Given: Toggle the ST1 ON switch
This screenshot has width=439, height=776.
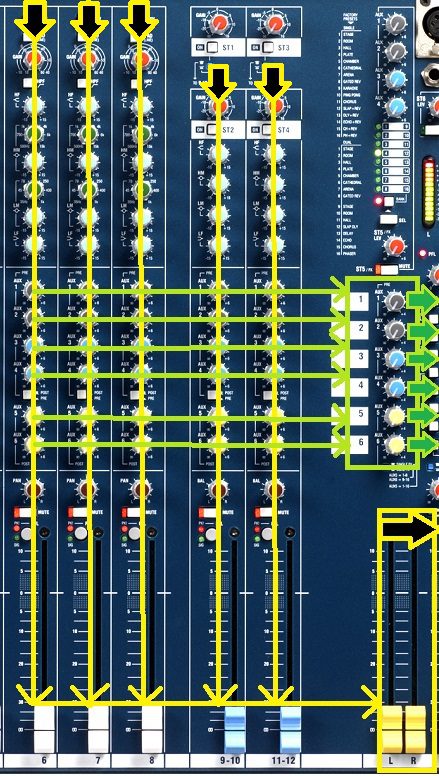Looking at the screenshot, I should point(213,48).
